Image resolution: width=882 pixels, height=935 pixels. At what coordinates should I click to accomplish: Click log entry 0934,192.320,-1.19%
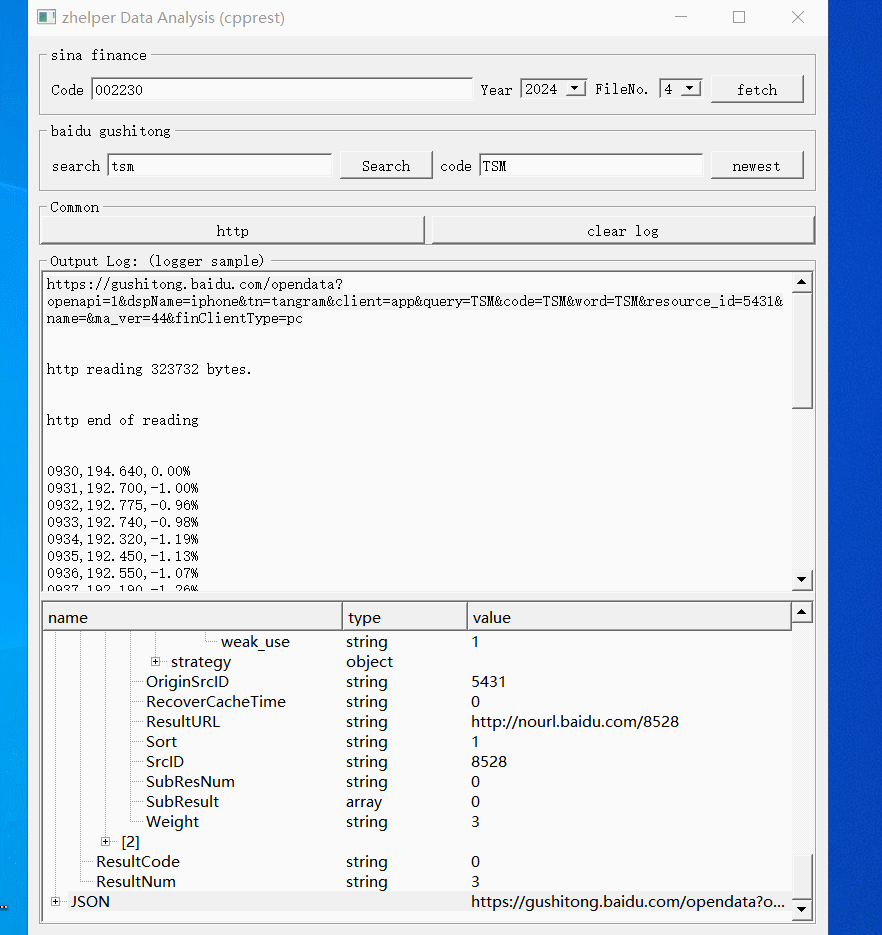click(122, 539)
